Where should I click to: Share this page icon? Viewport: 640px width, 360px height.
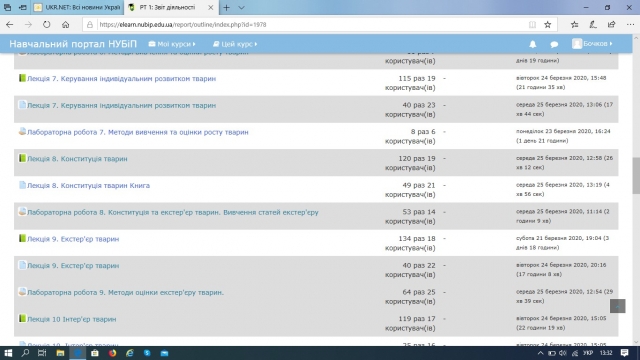[611, 24]
